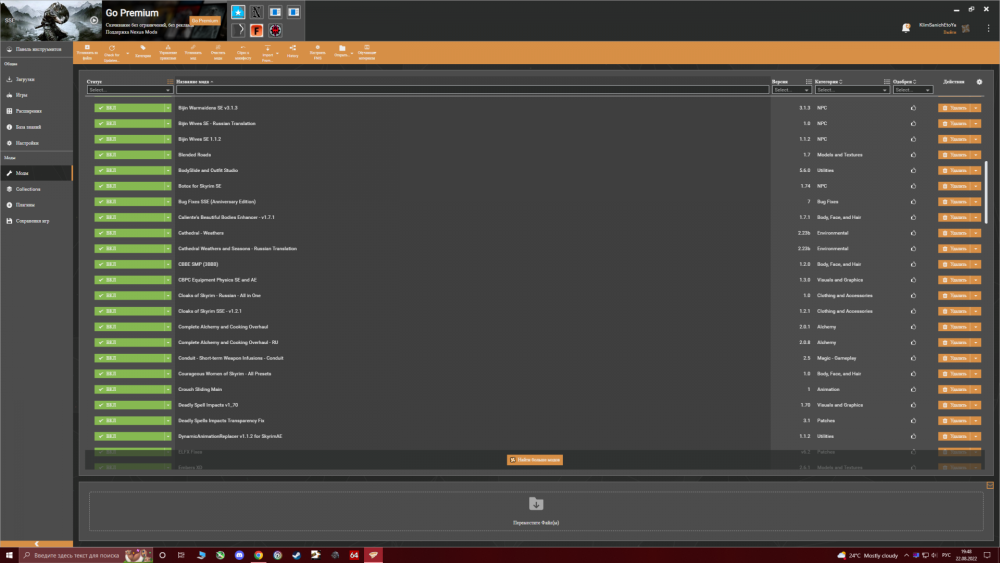Open History toolbar item
The image size is (1000, 563).
293,52
